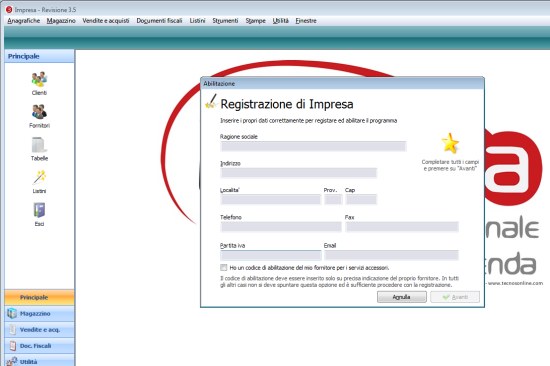This screenshot has width=550, height=366.
Task: Click the Indirizzo input field
Action: [x=299, y=173]
